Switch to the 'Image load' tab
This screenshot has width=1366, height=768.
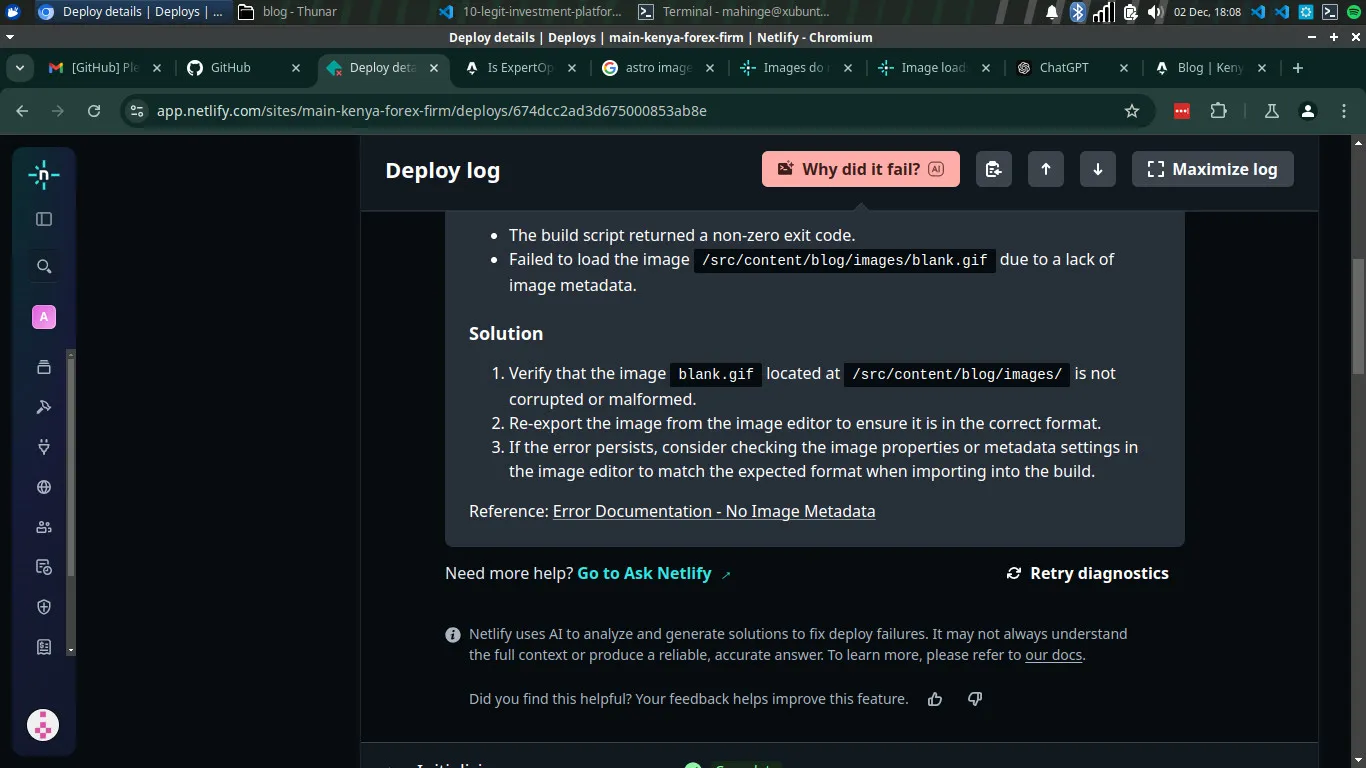tap(934, 68)
